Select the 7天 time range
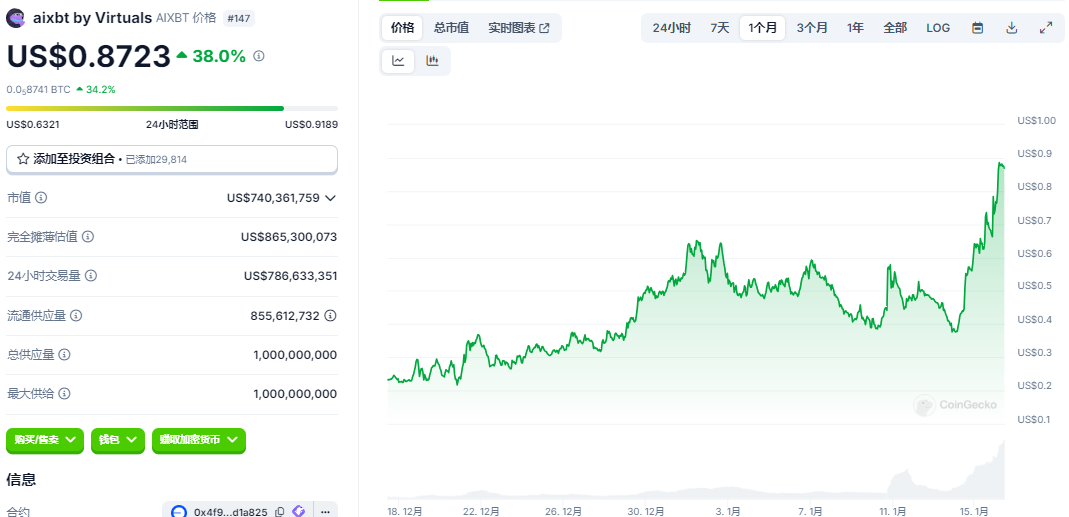The width and height of the screenshot is (1069, 517). (720, 28)
